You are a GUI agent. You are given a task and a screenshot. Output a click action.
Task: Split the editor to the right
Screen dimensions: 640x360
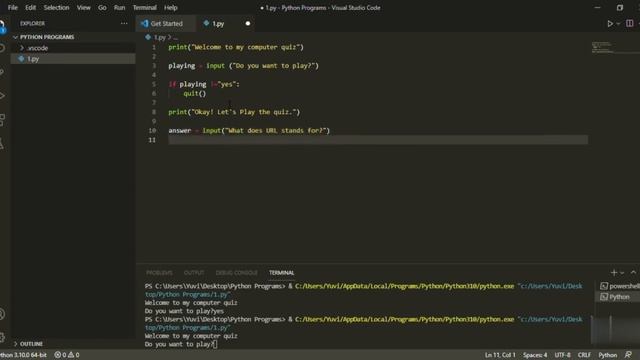[x=629, y=24]
